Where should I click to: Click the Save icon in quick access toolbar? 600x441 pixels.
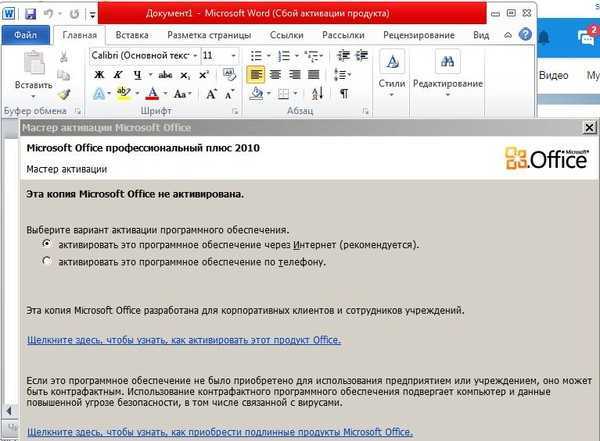point(30,14)
